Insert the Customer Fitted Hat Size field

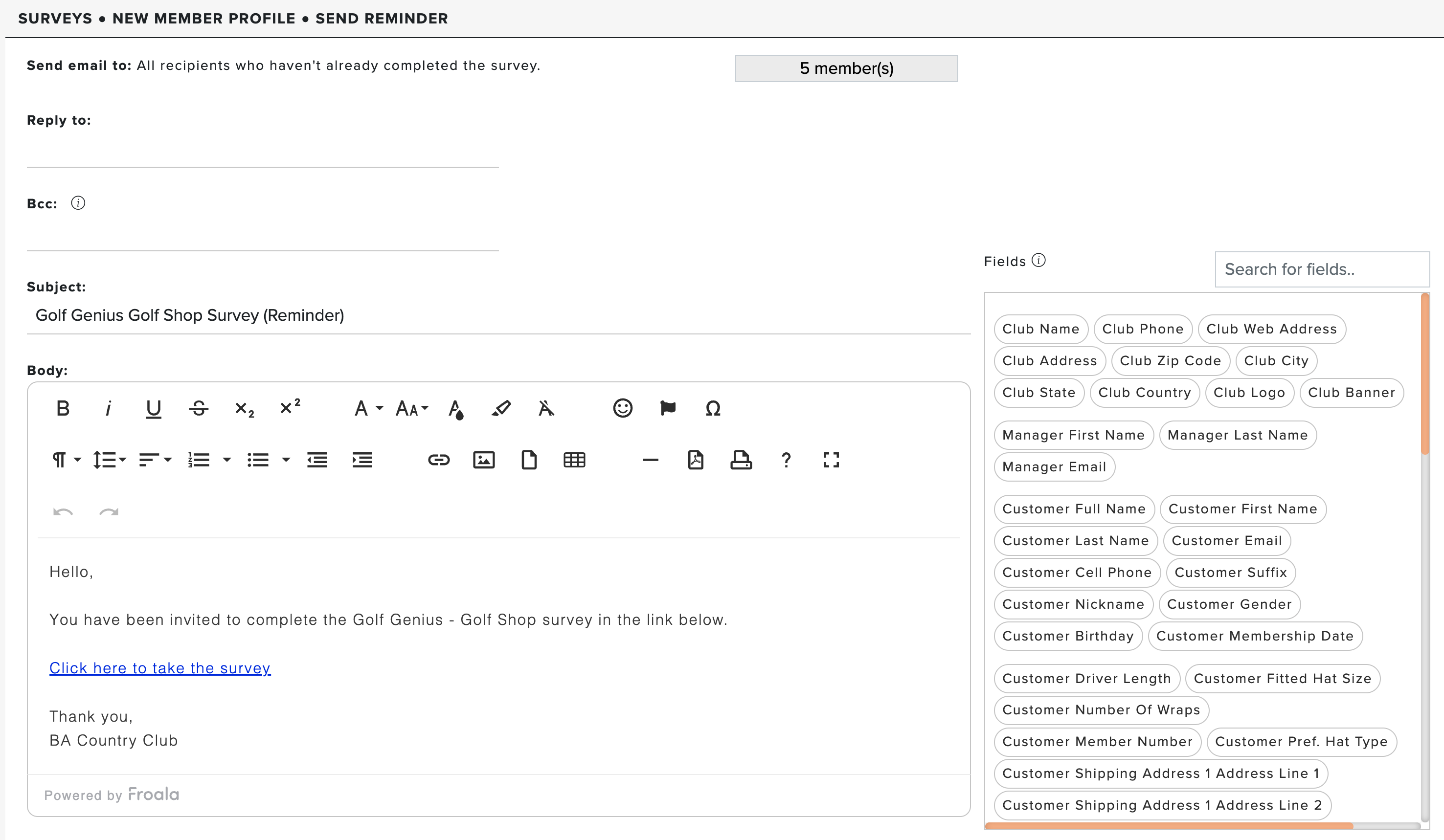pyautogui.click(x=1283, y=679)
